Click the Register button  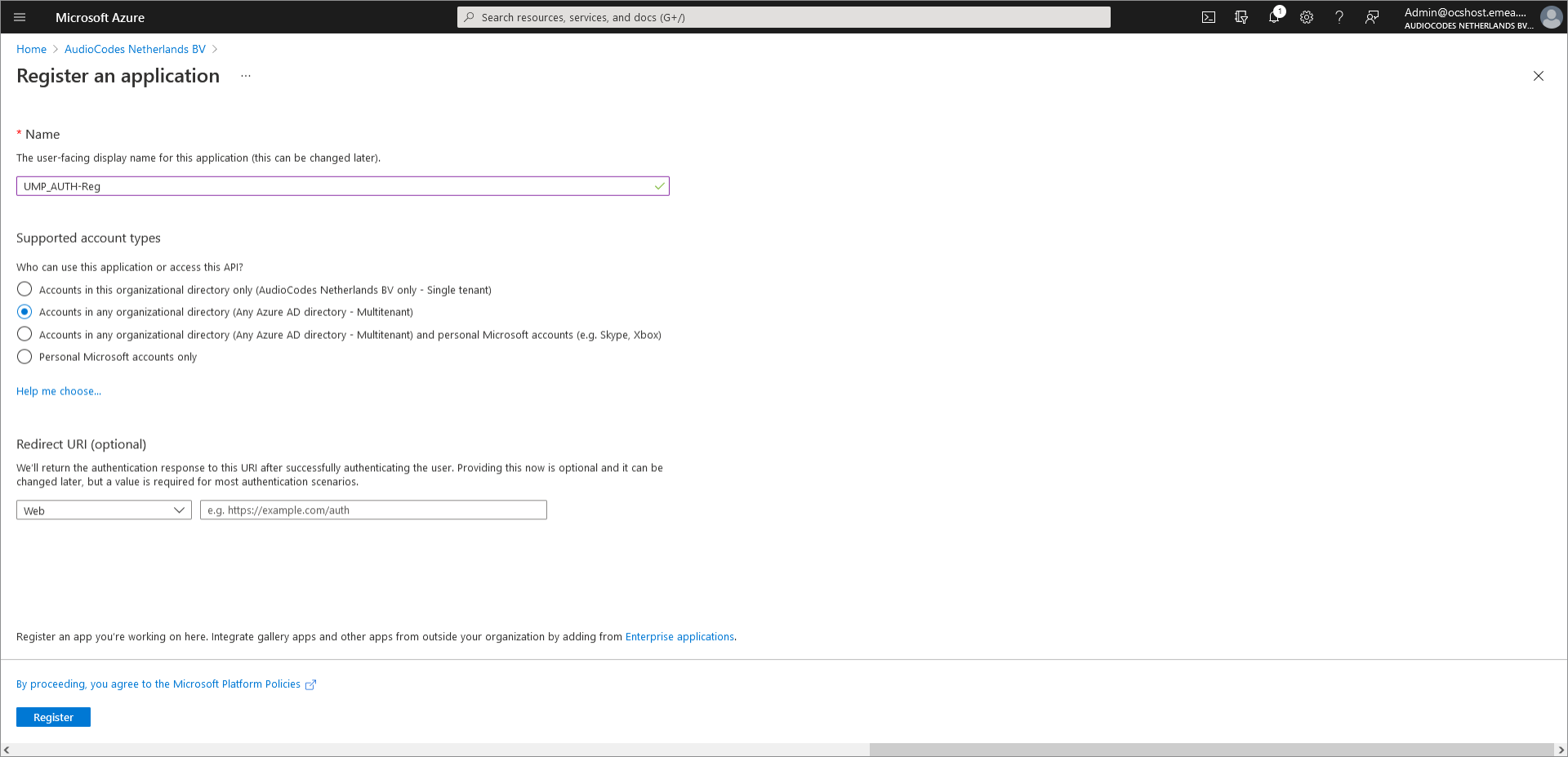point(53,717)
